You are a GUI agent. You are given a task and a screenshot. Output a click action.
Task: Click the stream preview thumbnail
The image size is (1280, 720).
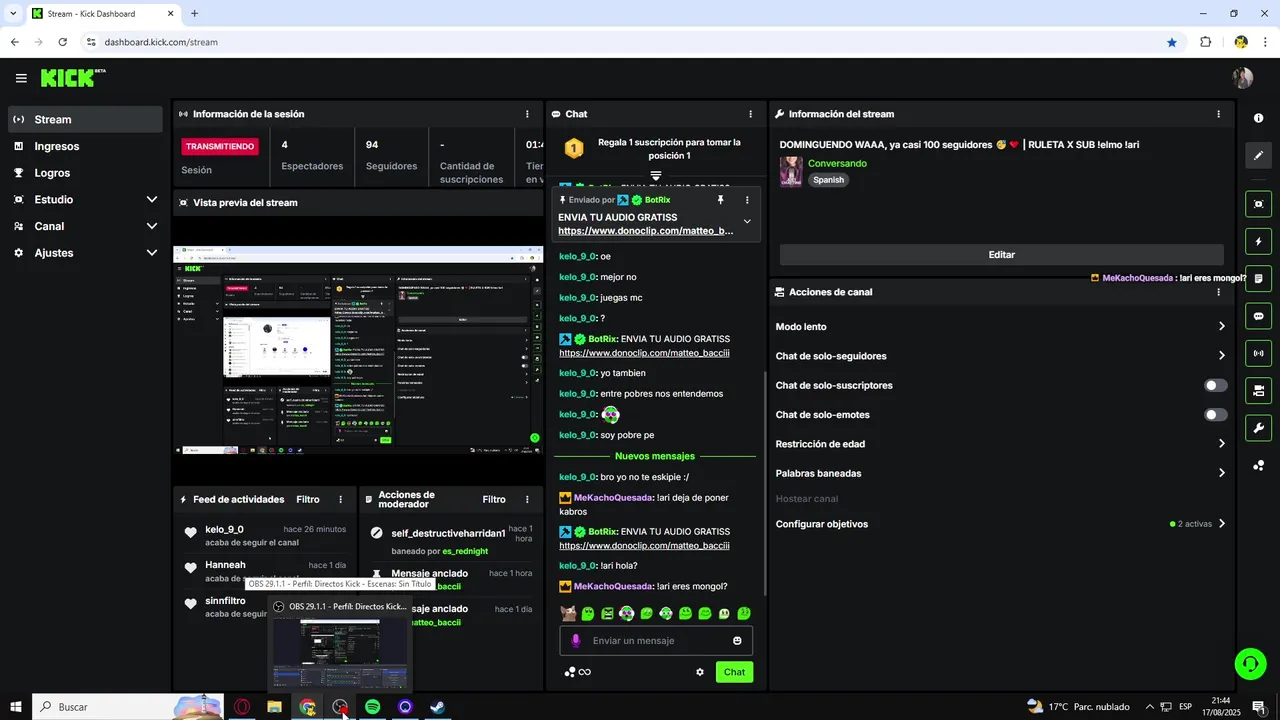point(358,351)
